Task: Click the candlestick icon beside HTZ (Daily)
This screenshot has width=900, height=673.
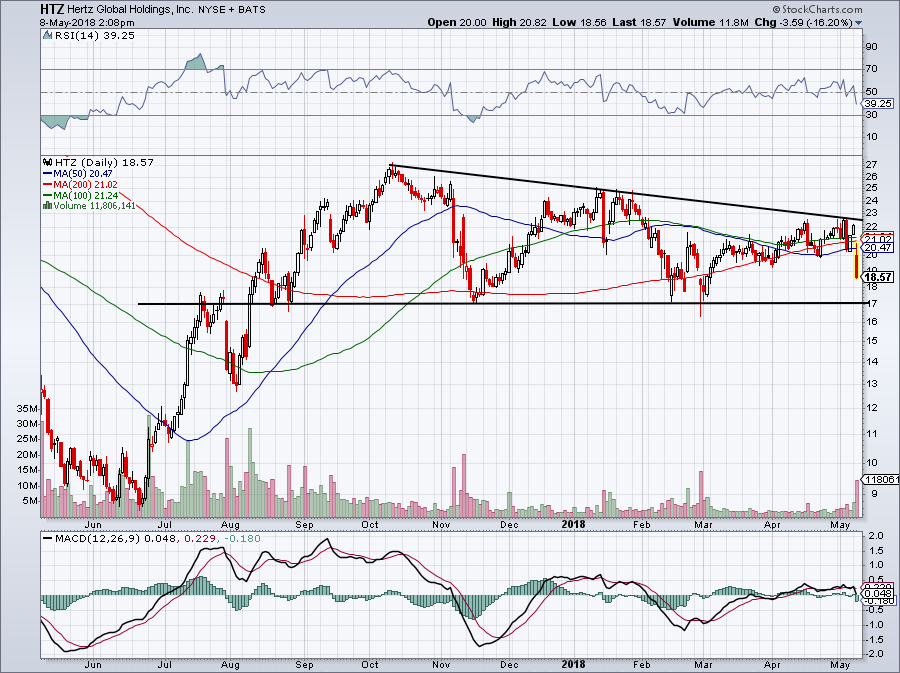Action: coord(47,163)
